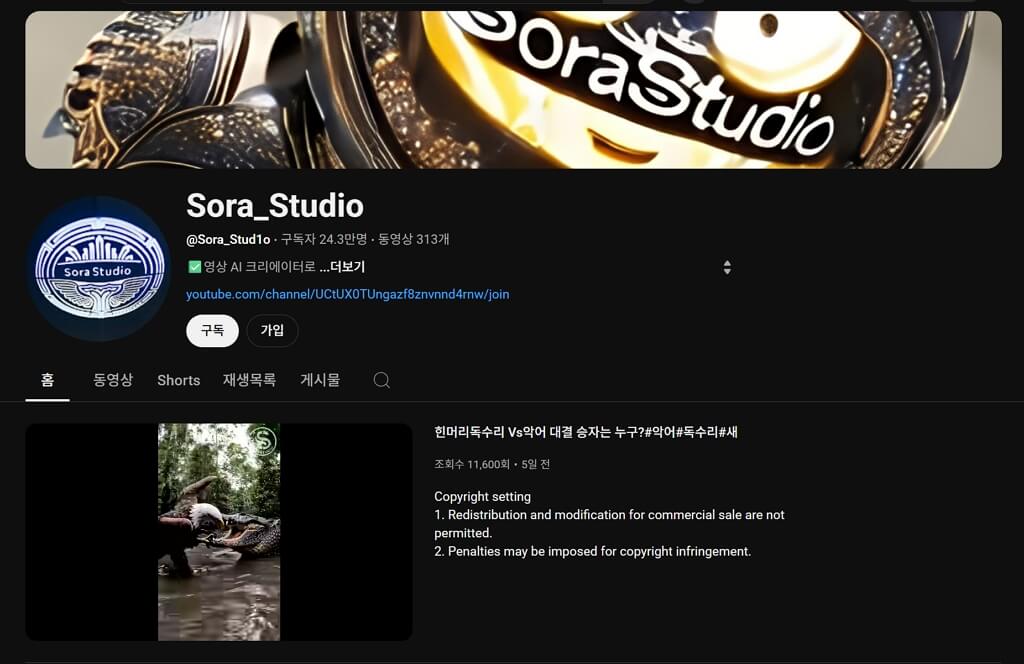The width and height of the screenshot is (1024, 664).
Task: Play the featured eagle vs crocodile video
Action: coord(219,532)
